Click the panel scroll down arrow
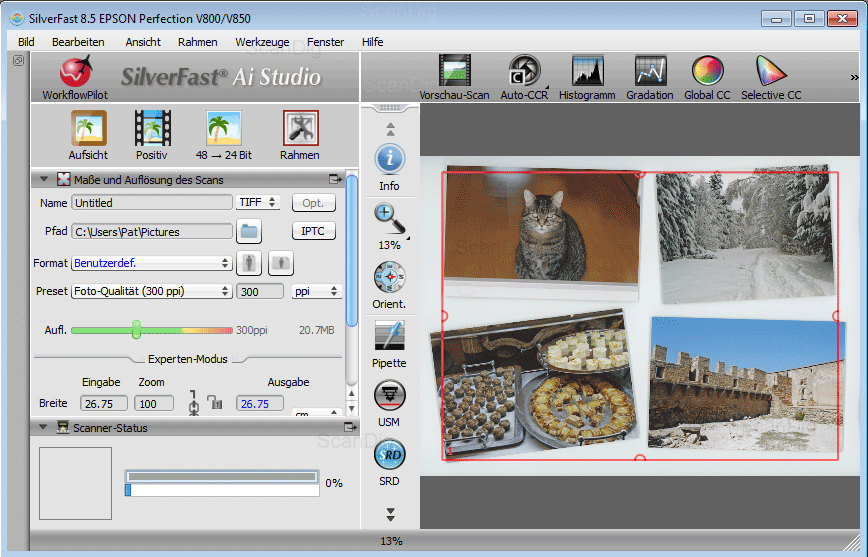This screenshot has height=557, width=868. pyautogui.click(x=352, y=409)
